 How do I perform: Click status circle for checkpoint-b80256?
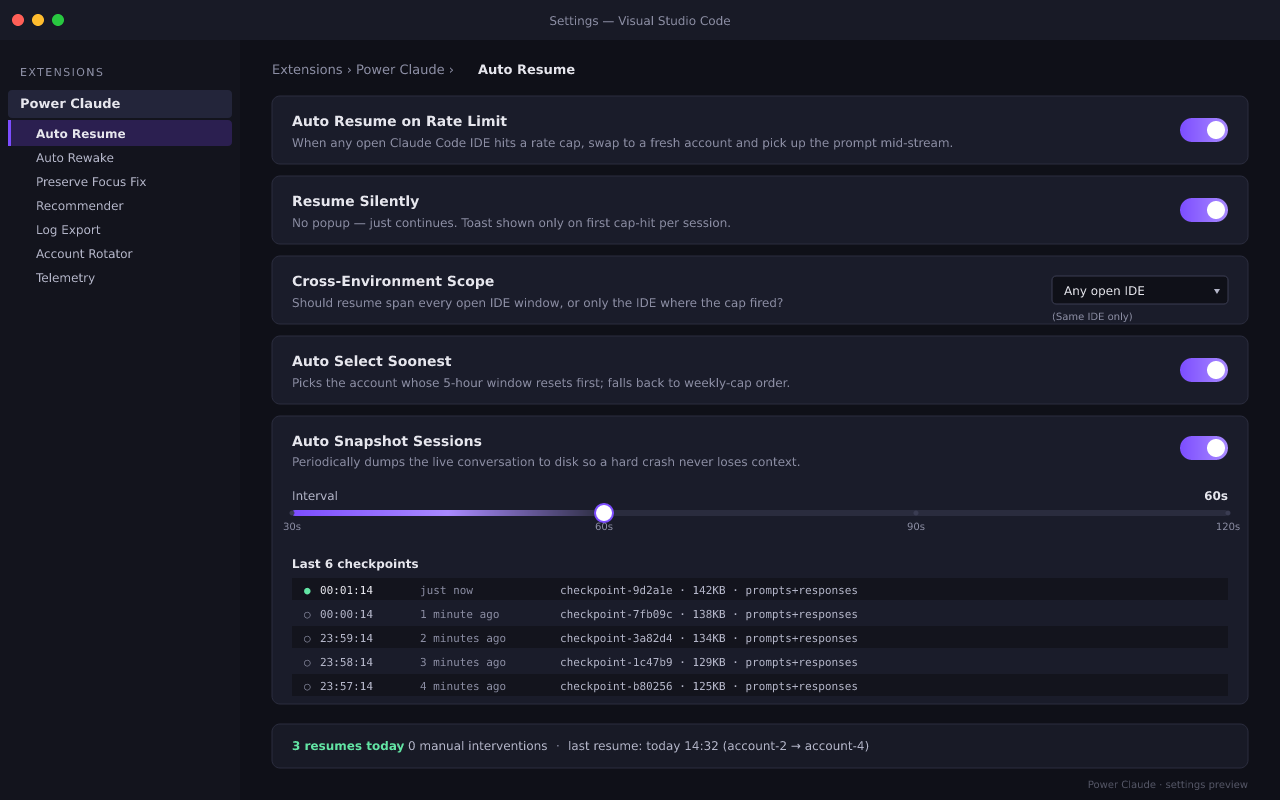pyautogui.click(x=307, y=686)
